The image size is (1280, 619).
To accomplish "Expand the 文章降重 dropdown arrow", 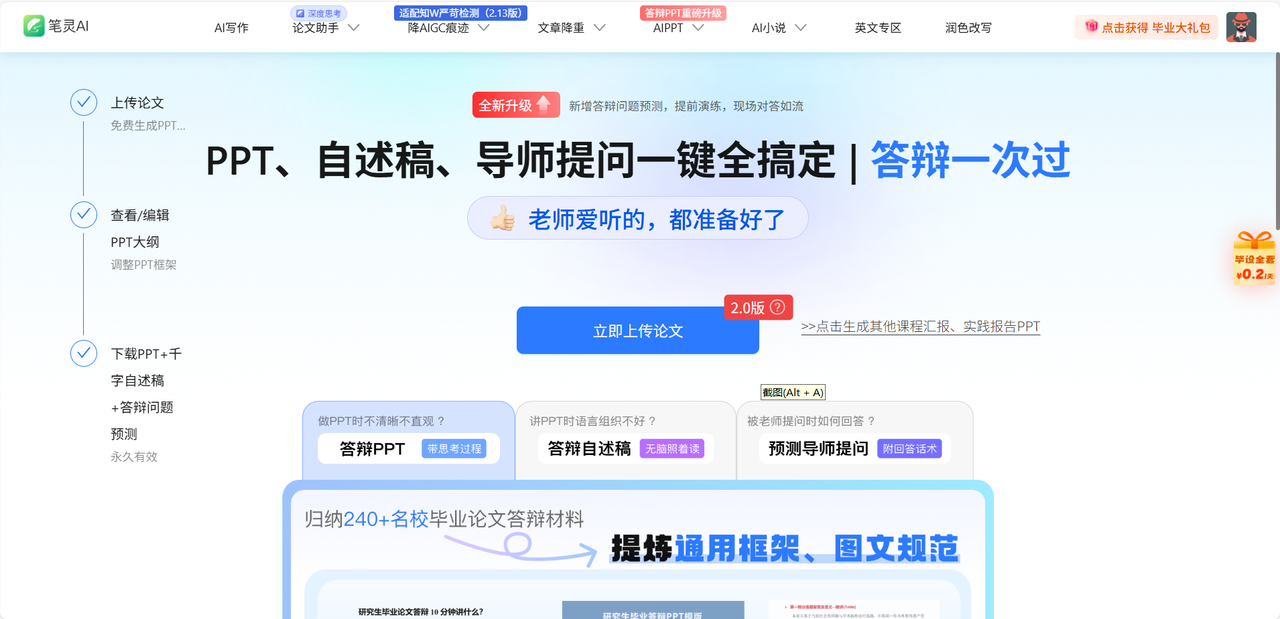I will [599, 28].
